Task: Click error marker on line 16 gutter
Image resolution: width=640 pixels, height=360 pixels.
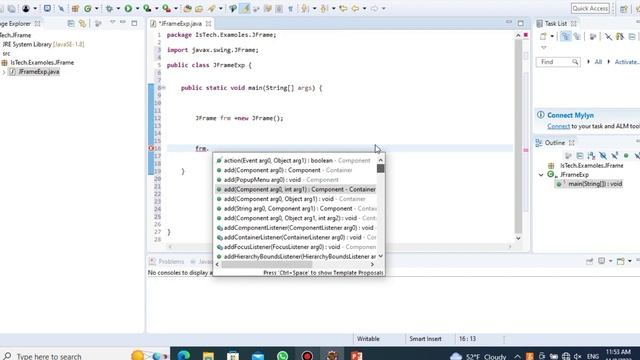Action: point(151,148)
